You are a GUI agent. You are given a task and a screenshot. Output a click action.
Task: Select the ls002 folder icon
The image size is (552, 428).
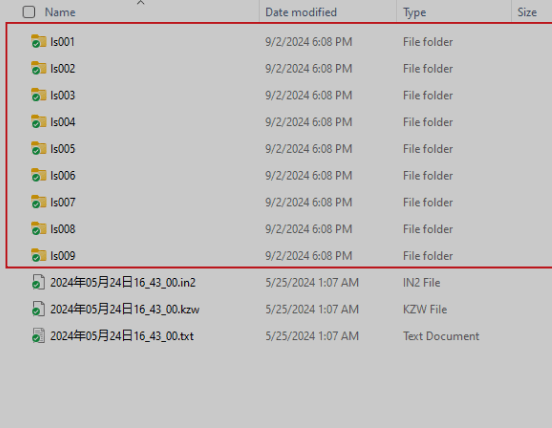pyautogui.click(x=38, y=68)
